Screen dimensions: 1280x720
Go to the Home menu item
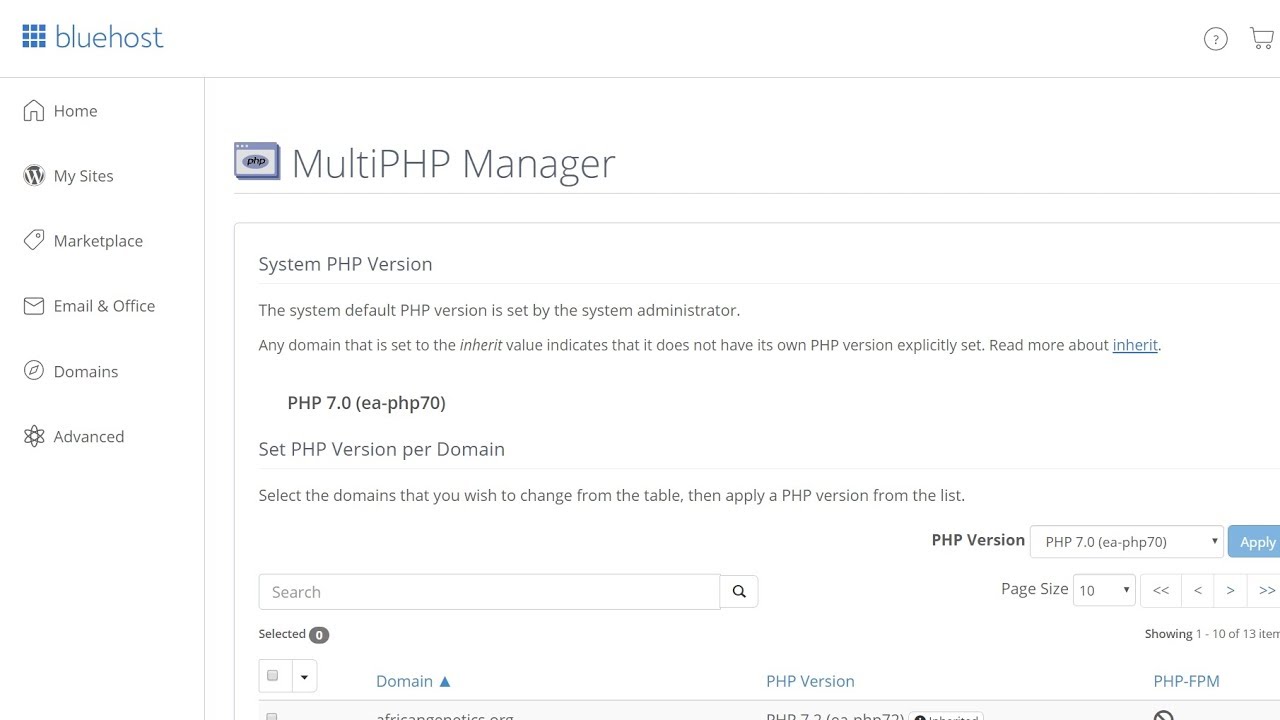(x=76, y=111)
